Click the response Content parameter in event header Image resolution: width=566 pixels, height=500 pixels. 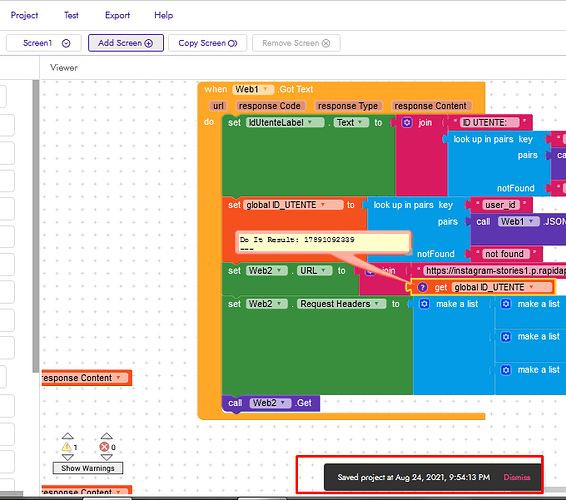coord(431,106)
